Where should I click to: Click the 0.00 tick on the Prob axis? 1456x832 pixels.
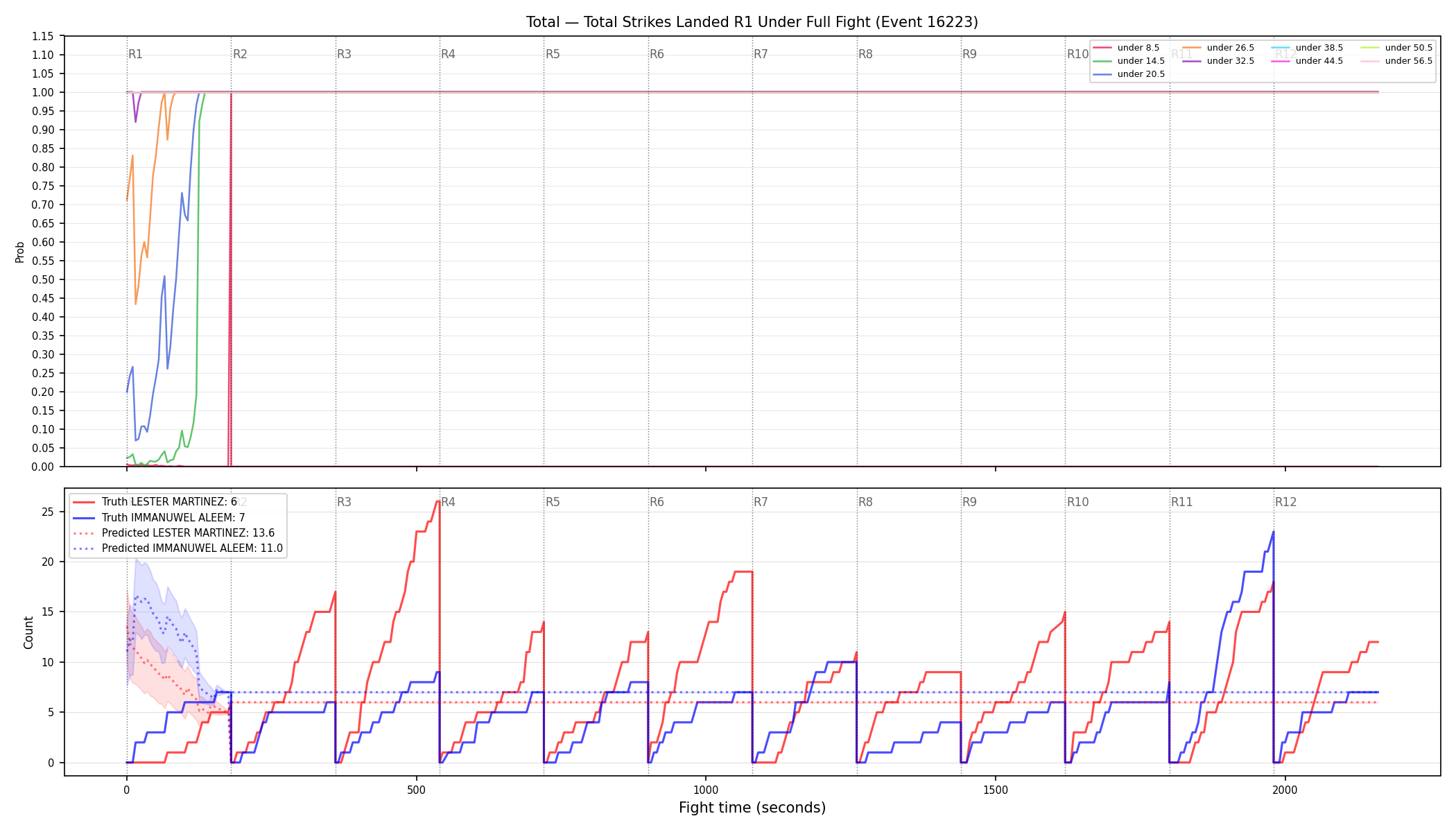click(43, 467)
